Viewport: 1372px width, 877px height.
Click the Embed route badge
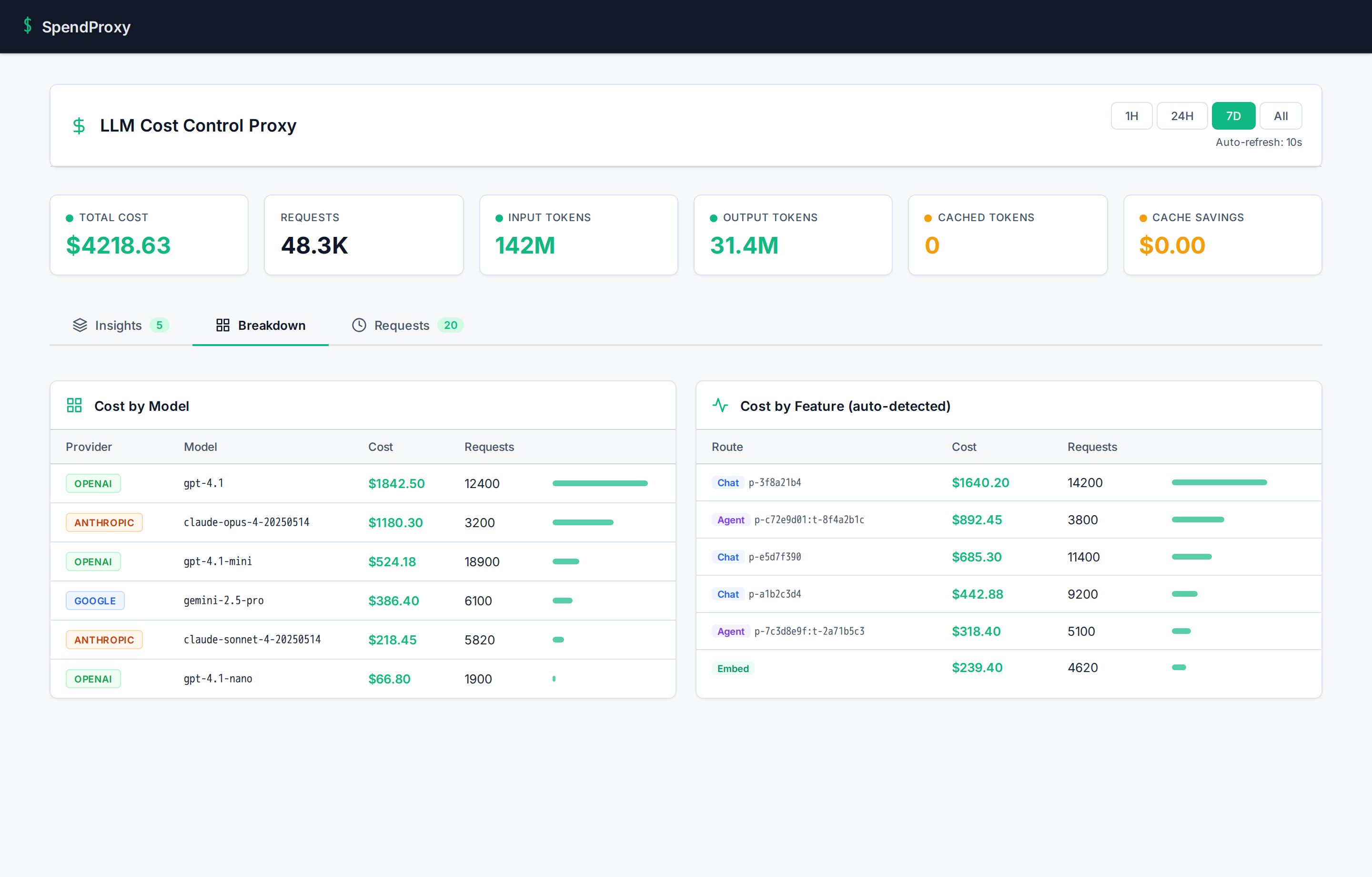[733, 668]
